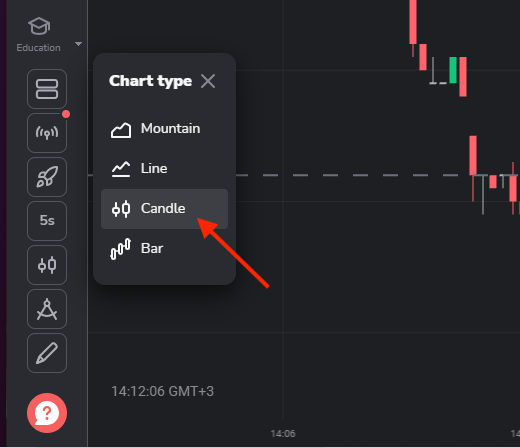Open the indicators compass tool
Screen dimensions: 520x448
click(x=47, y=309)
